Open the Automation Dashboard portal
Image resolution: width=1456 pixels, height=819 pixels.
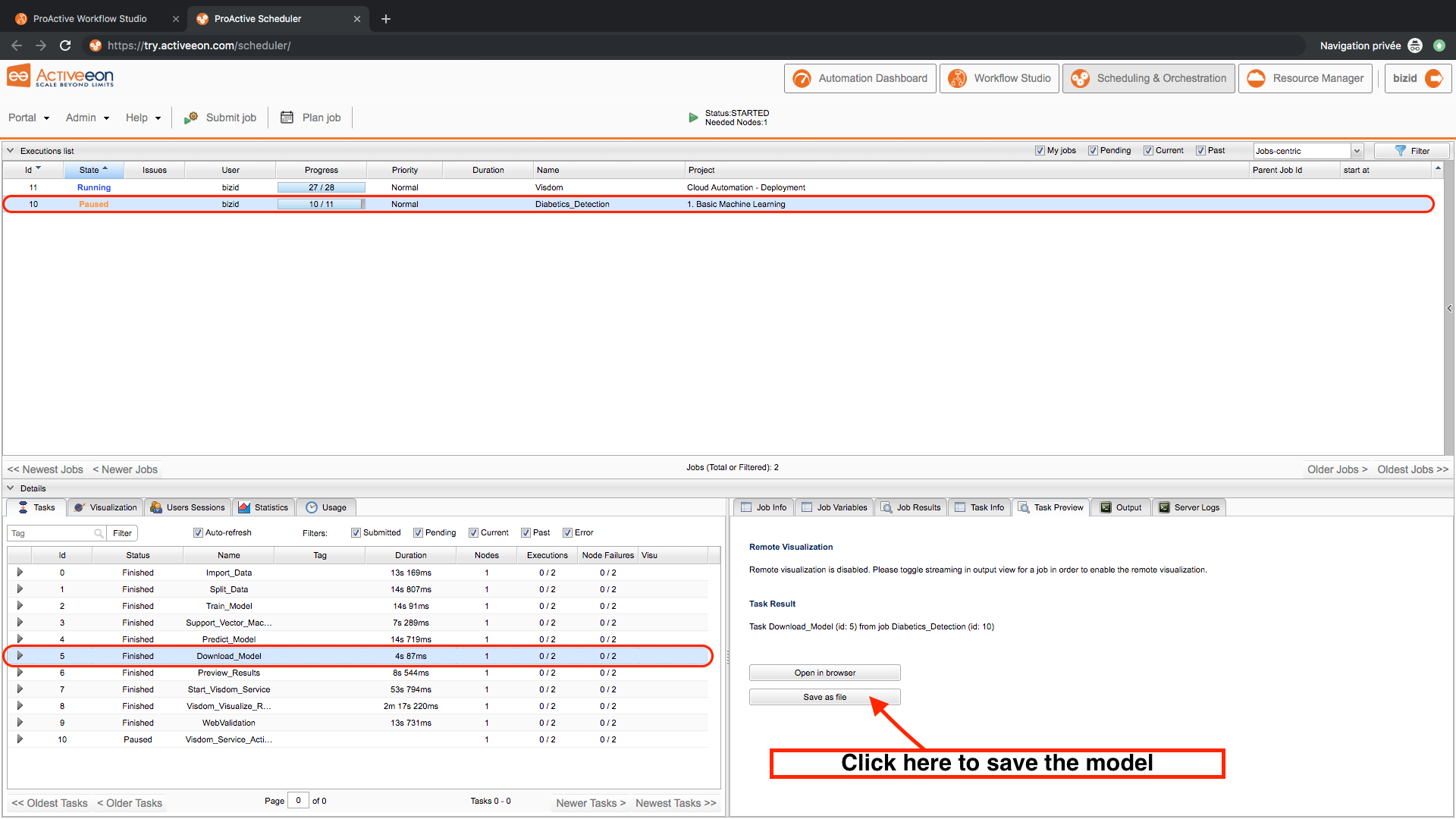click(x=860, y=78)
